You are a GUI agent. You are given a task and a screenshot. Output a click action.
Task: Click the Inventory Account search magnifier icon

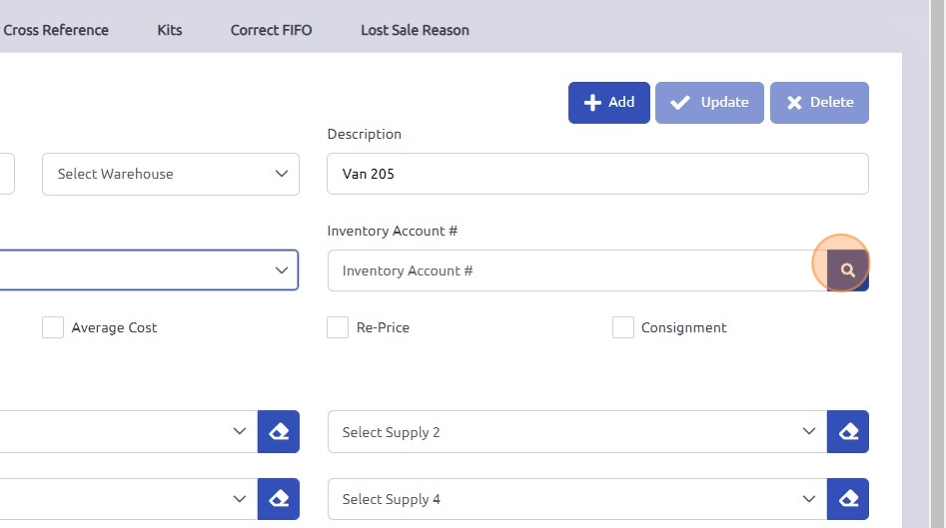click(x=848, y=270)
